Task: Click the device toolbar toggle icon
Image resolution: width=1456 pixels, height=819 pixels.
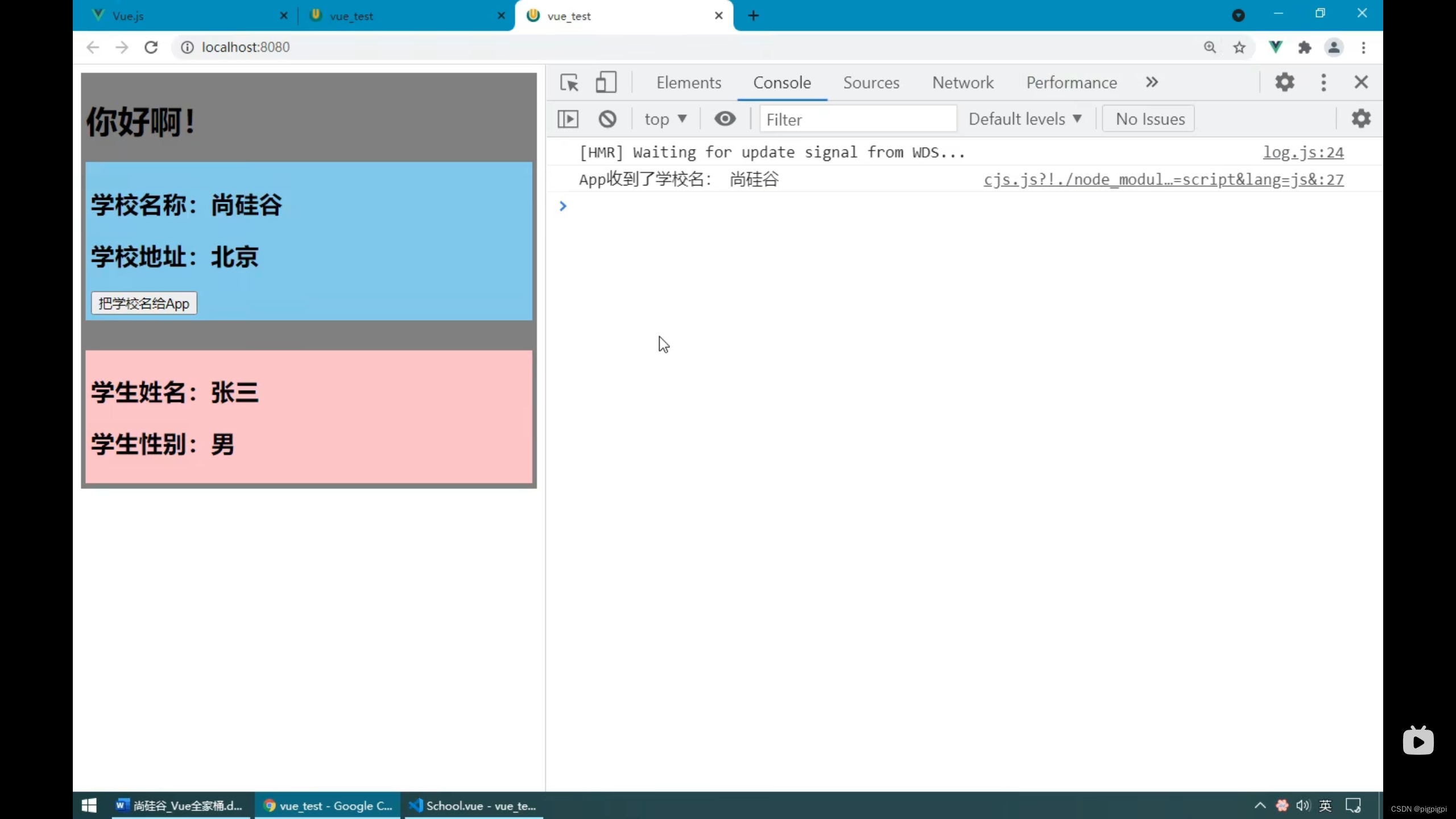Action: tap(606, 82)
